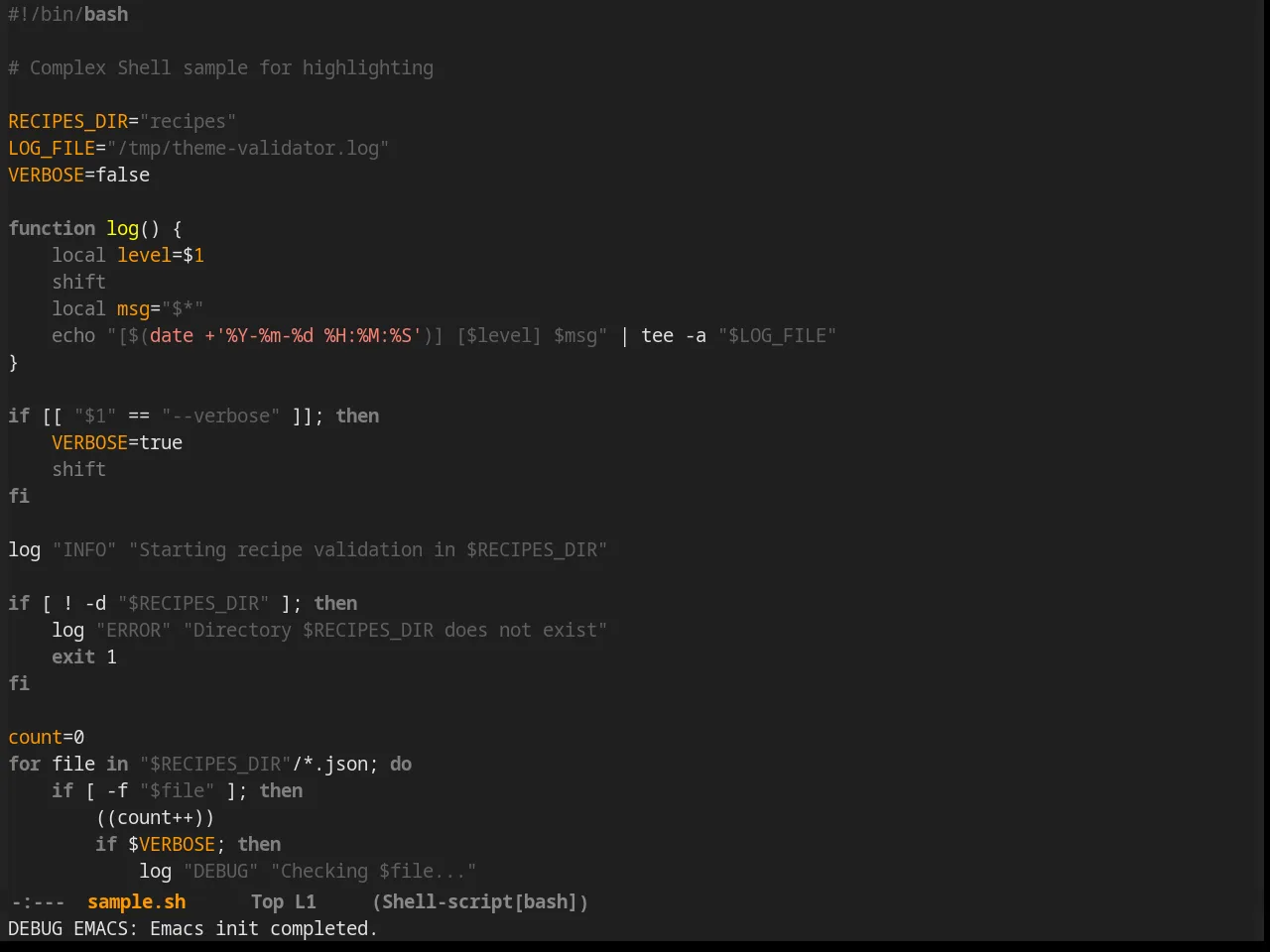The height and width of the screenshot is (952, 1270).
Task: Click the 'fi' after the VERBOSE=true block
Action: coord(19,496)
